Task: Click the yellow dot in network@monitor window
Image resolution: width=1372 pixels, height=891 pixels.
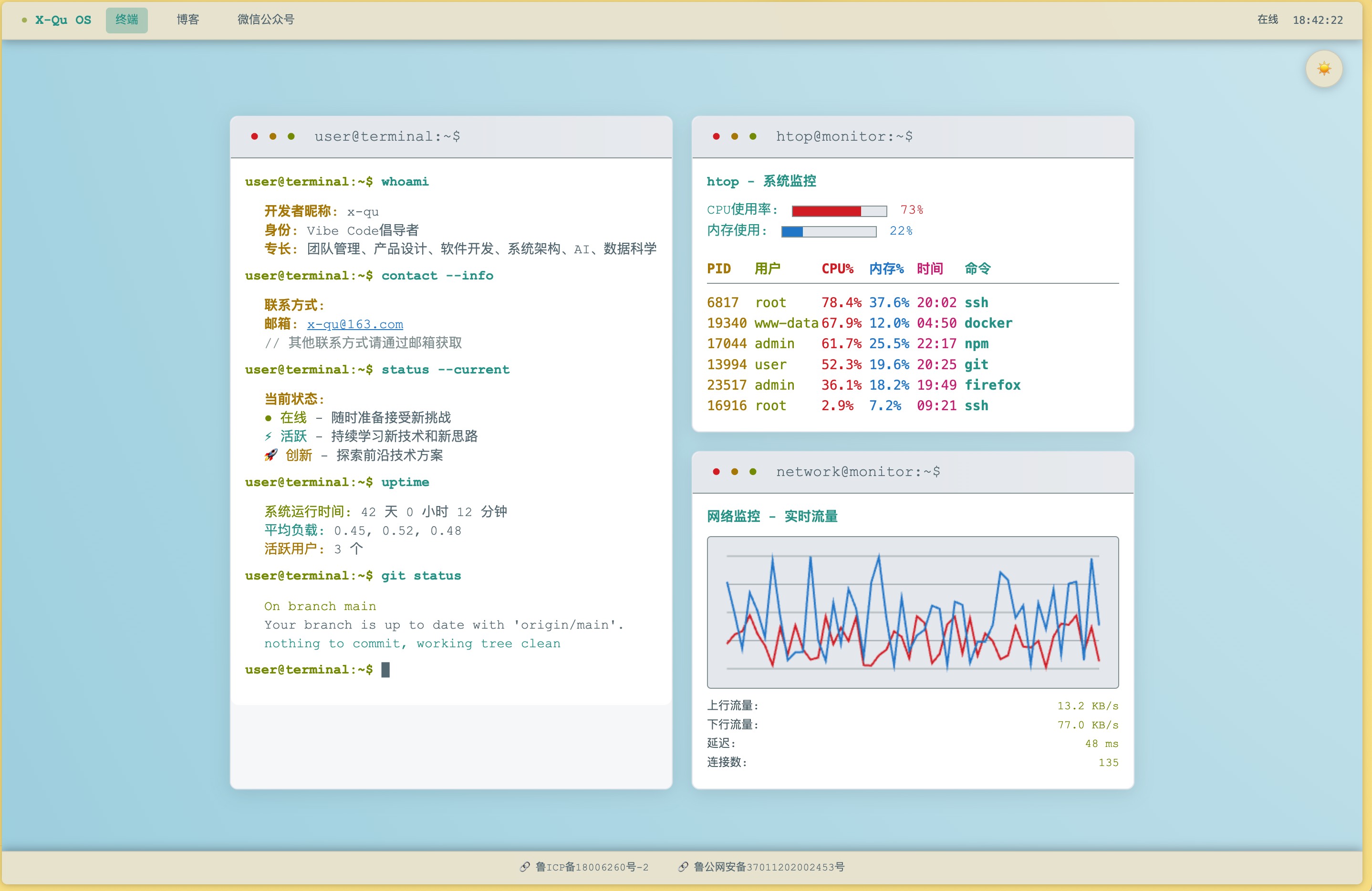Action: 735,471
